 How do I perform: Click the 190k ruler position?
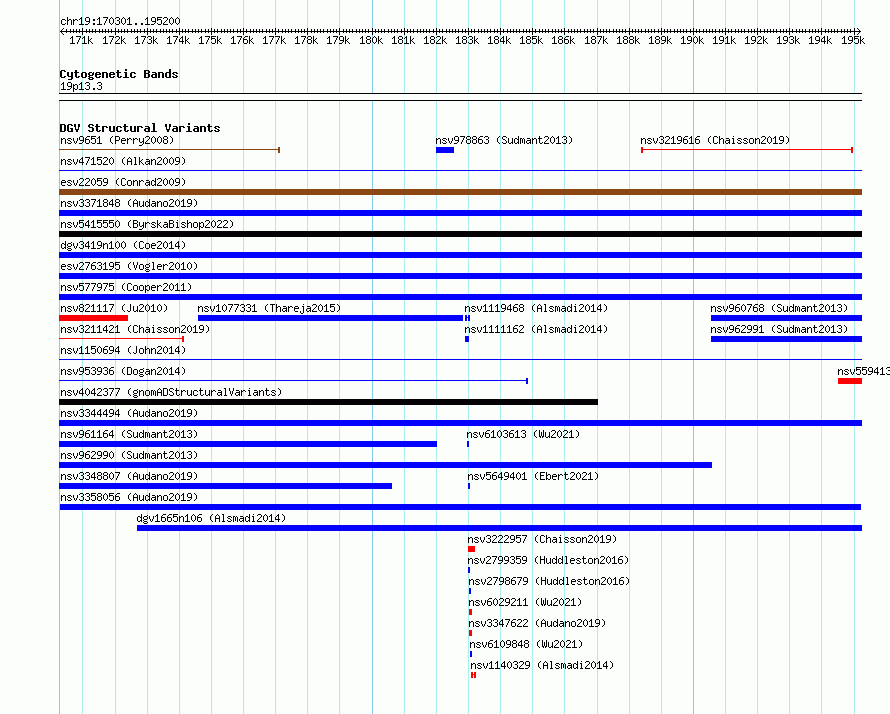pos(692,40)
